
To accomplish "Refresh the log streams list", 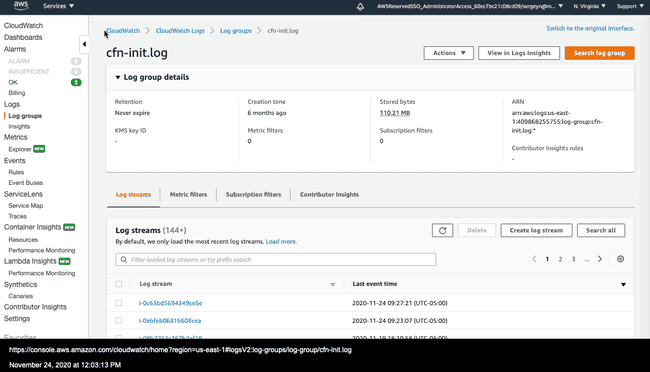I will (x=442, y=231).
